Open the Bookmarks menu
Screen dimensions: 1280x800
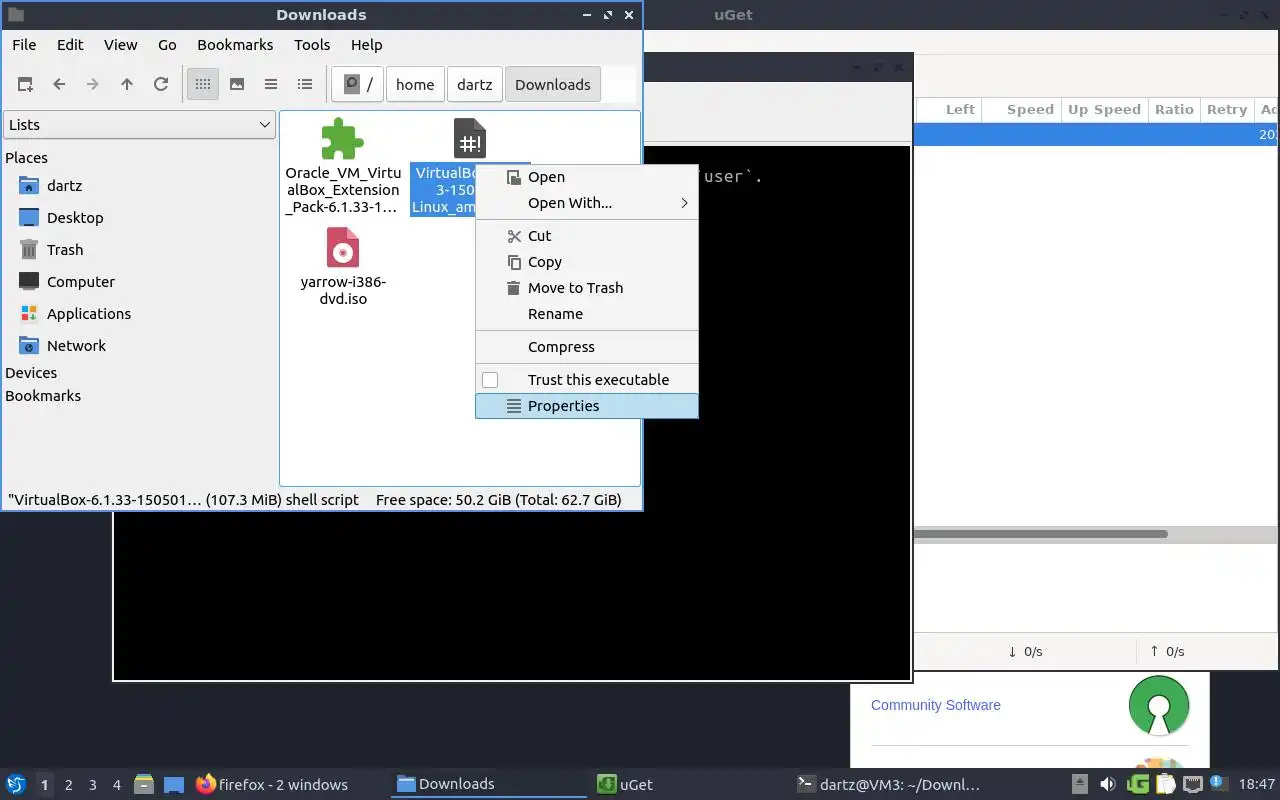click(235, 45)
